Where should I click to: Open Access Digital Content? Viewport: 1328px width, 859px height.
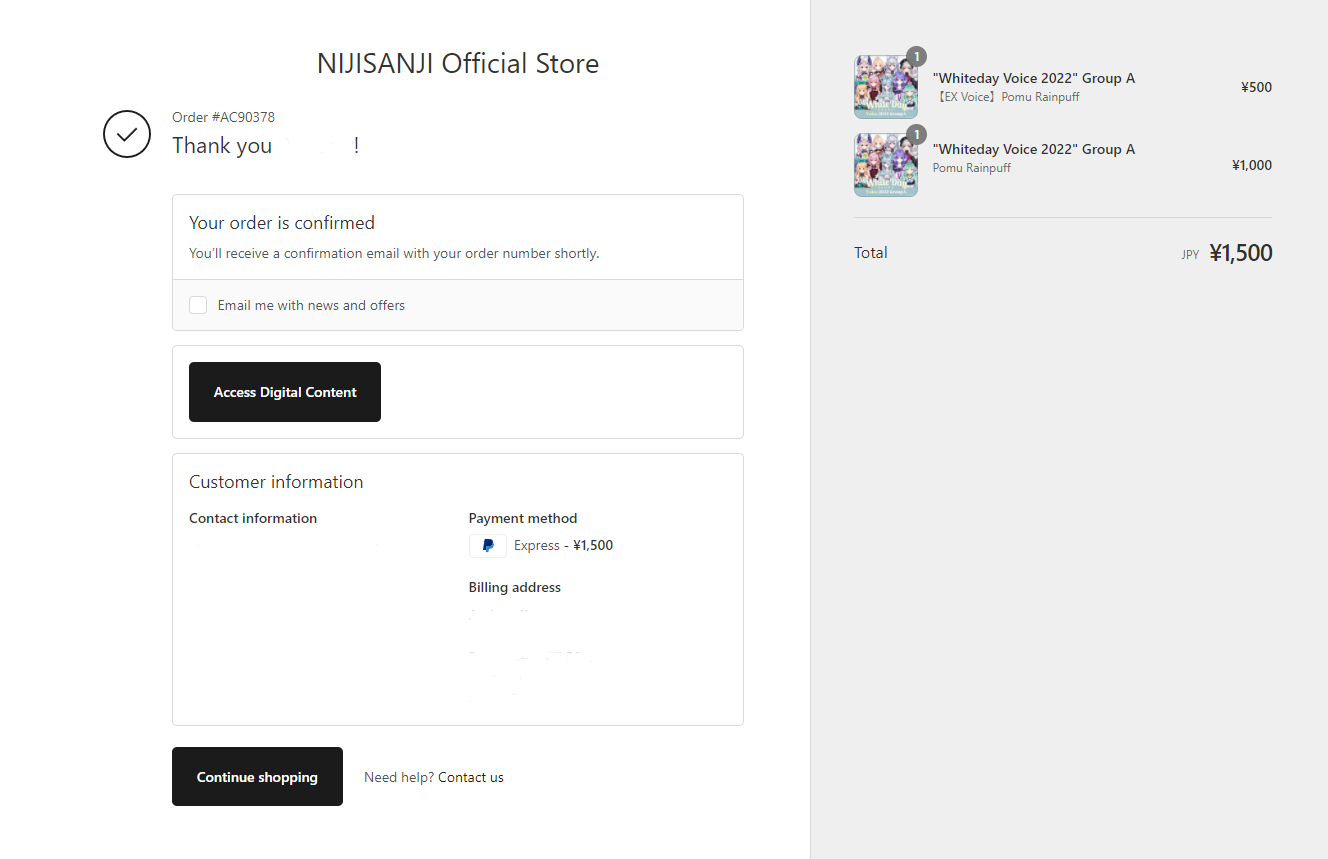coord(285,392)
